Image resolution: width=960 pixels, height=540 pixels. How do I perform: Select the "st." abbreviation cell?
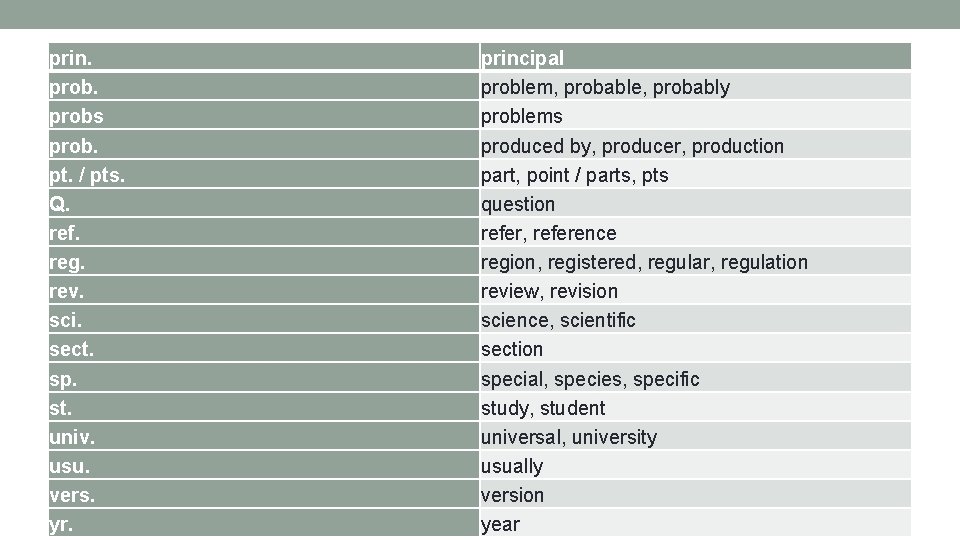coord(61,408)
